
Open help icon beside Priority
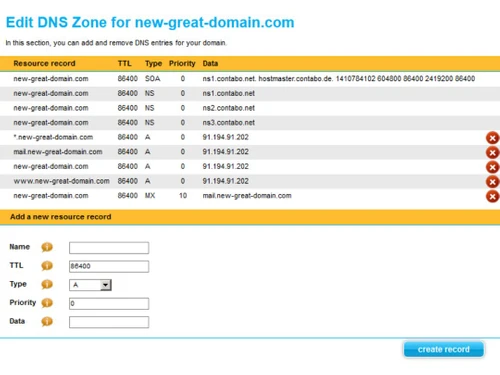[x=47, y=303]
